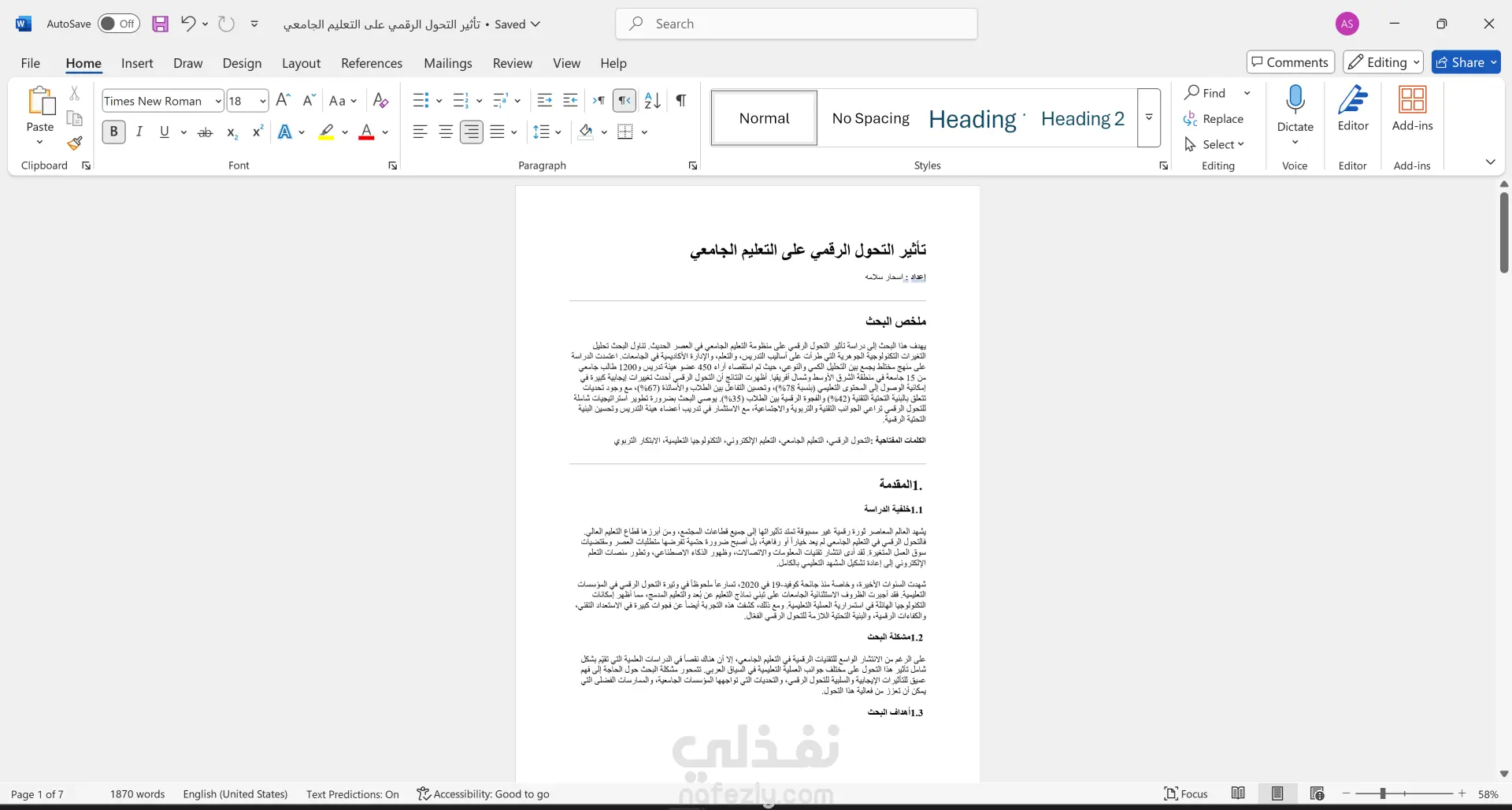This screenshot has width=1512, height=810.
Task: Apply the Normal style
Action: point(764,118)
